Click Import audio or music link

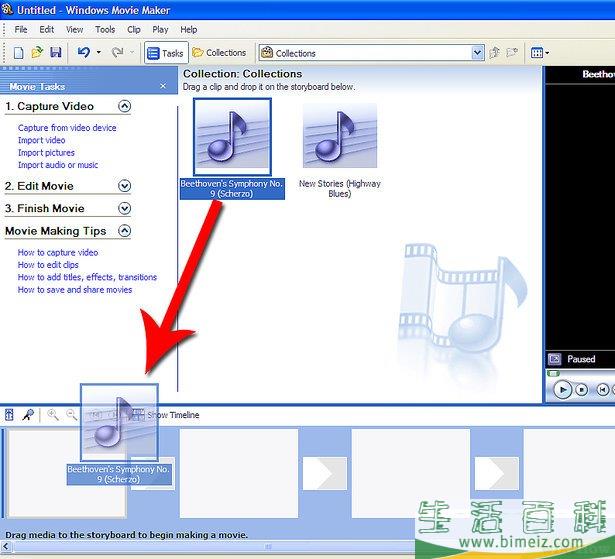(x=58, y=165)
